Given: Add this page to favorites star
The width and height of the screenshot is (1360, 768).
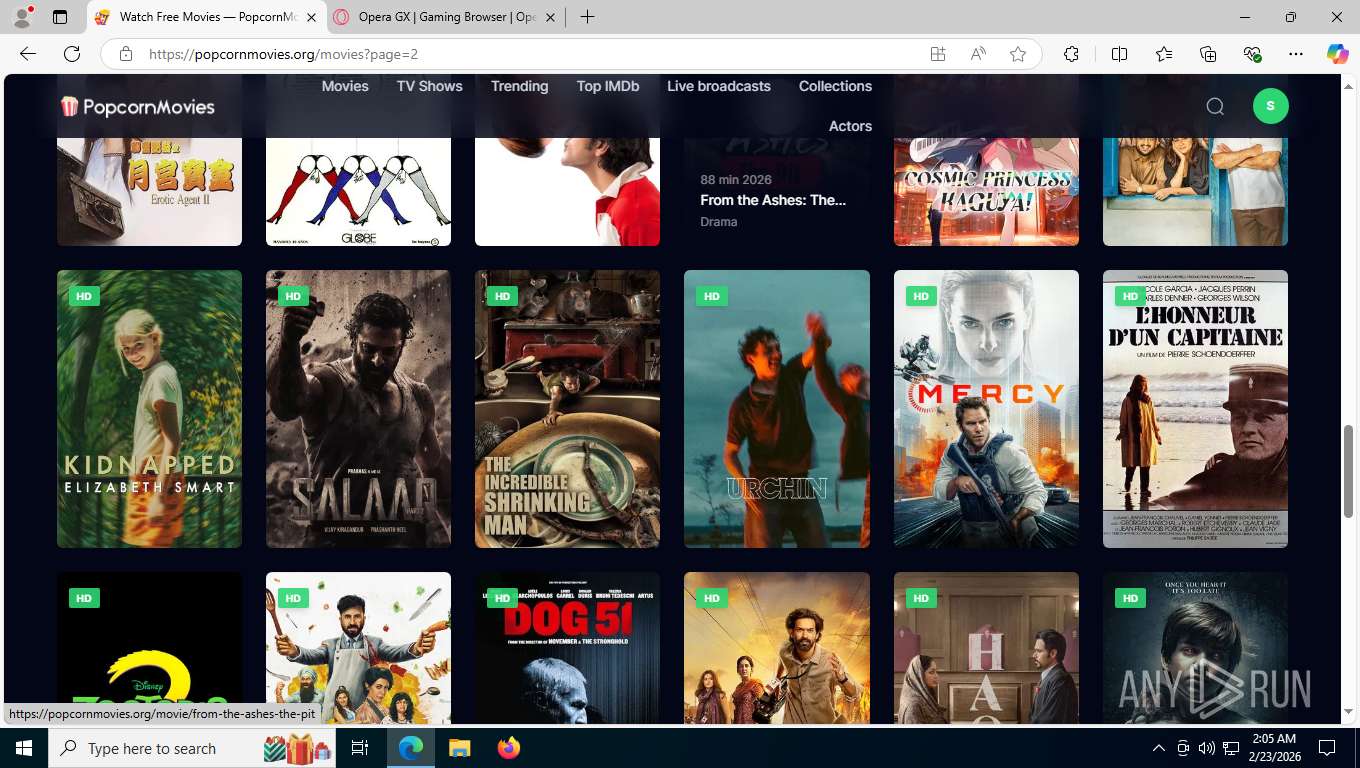Looking at the screenshot, I should tap(1018, 54).
